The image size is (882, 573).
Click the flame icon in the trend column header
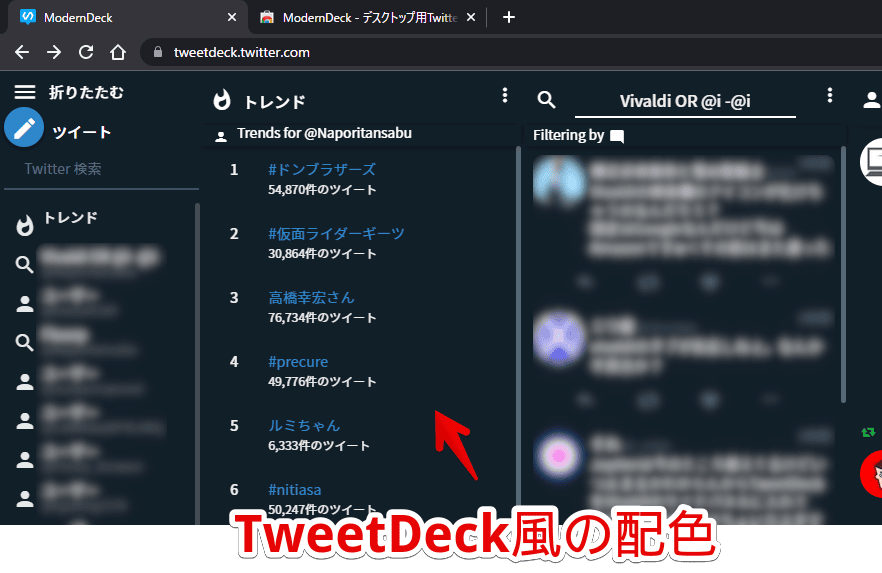coord(222,100)
